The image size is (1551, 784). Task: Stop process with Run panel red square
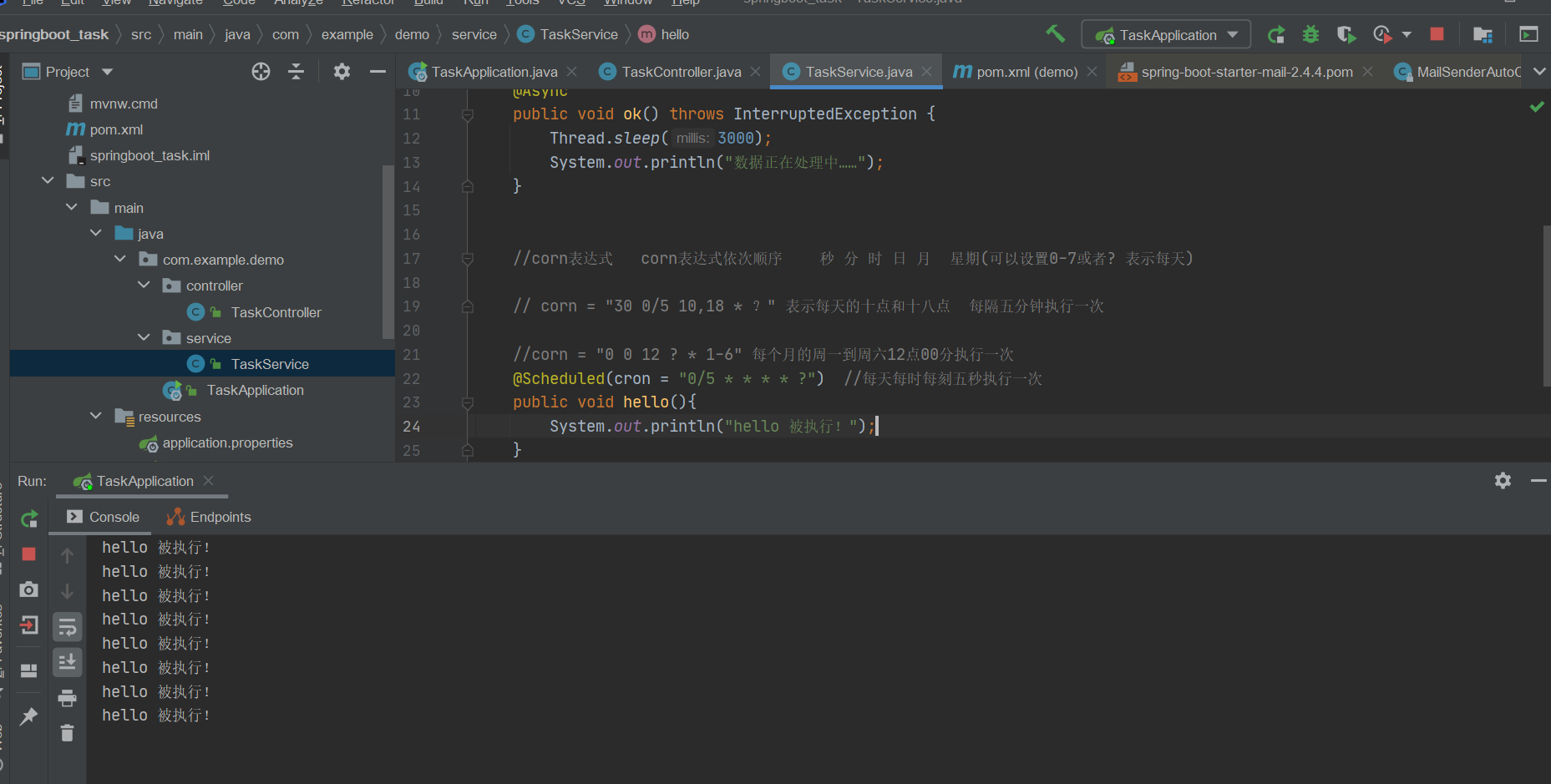point(29,554)
